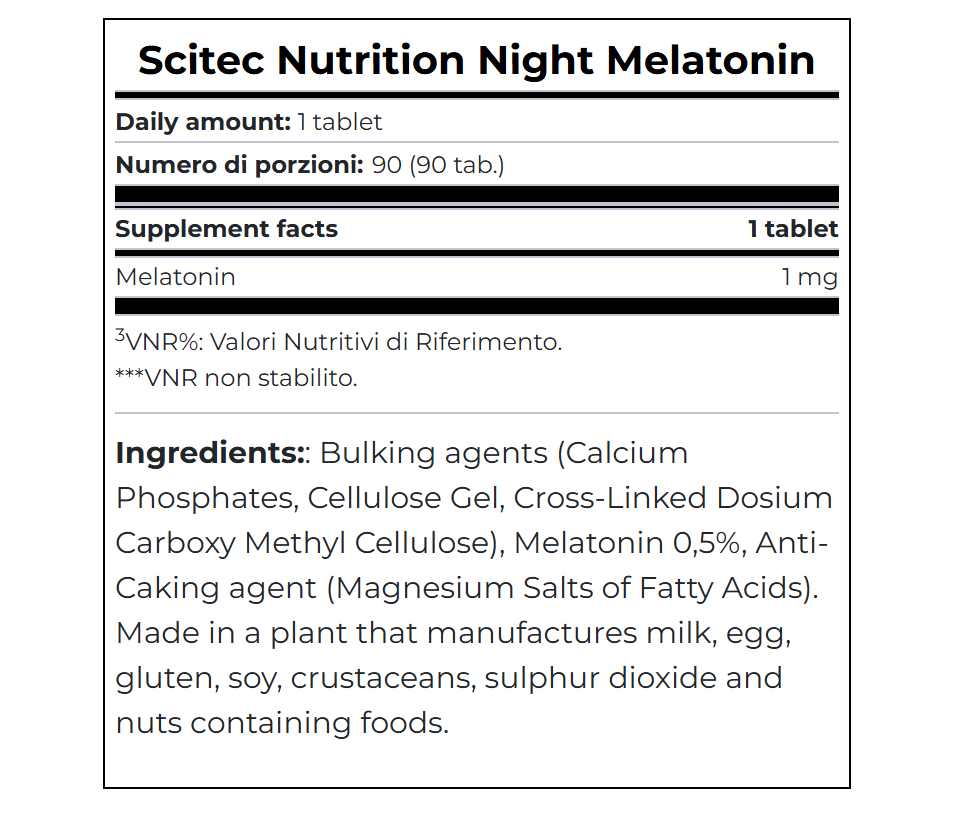Click the 'Supplement facts' header
The image size is (956, 826).
pyautogui.click(x=227, y=229)
